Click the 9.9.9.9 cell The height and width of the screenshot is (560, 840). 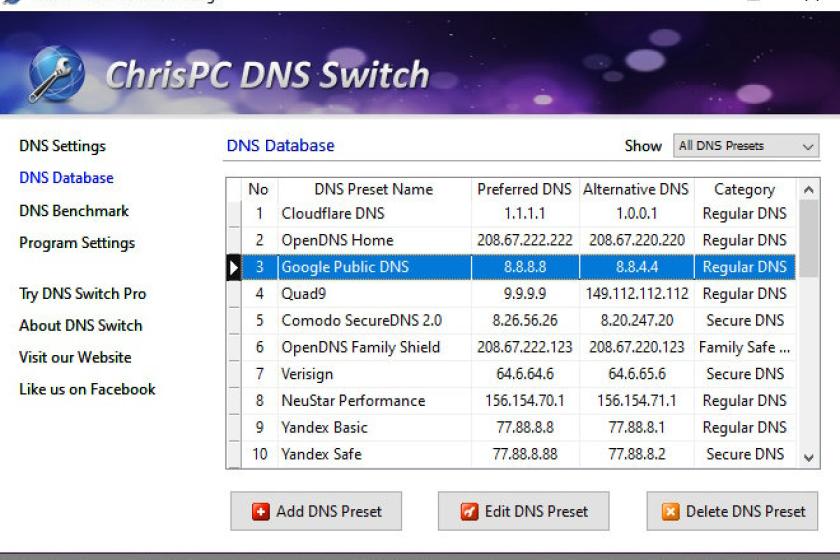(525, 294)
